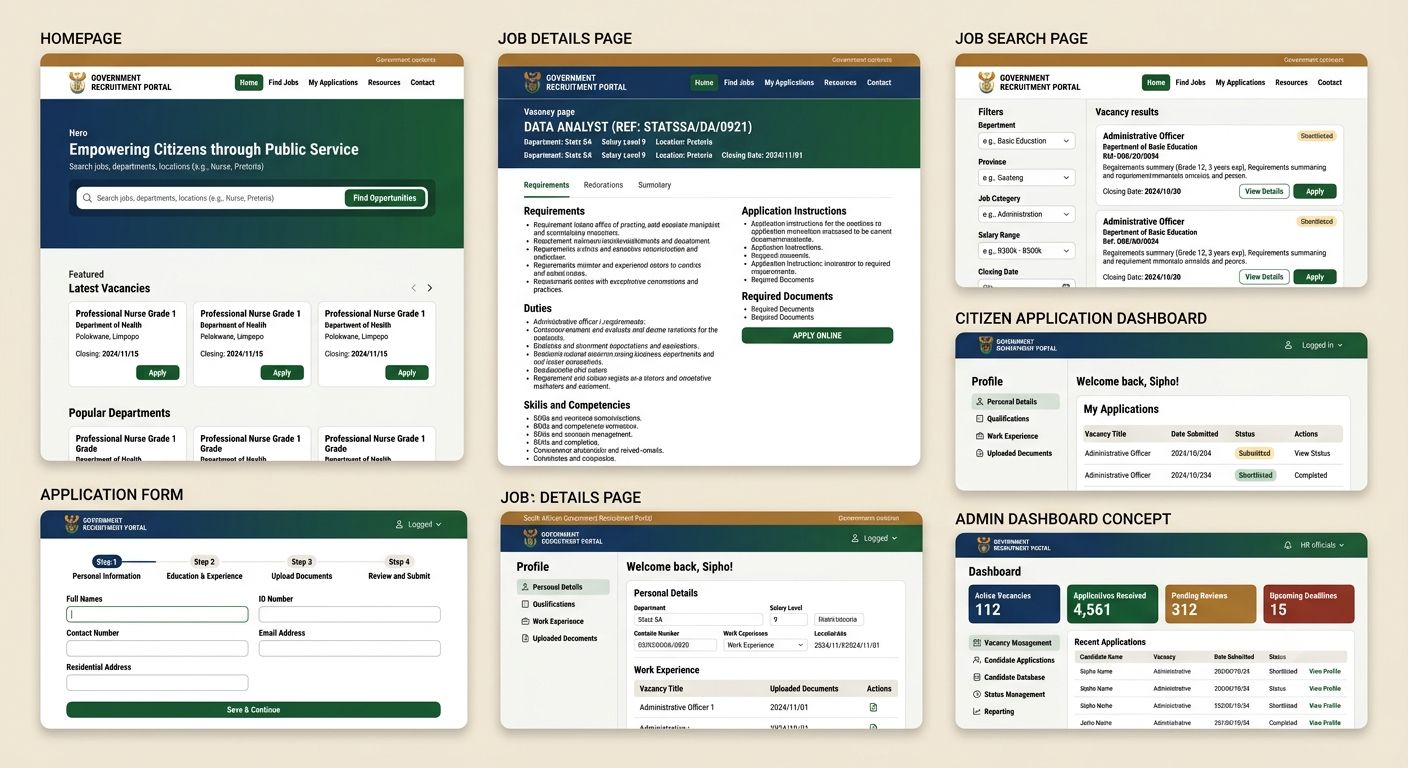Click the Save & Continue button

click(253, 710)
